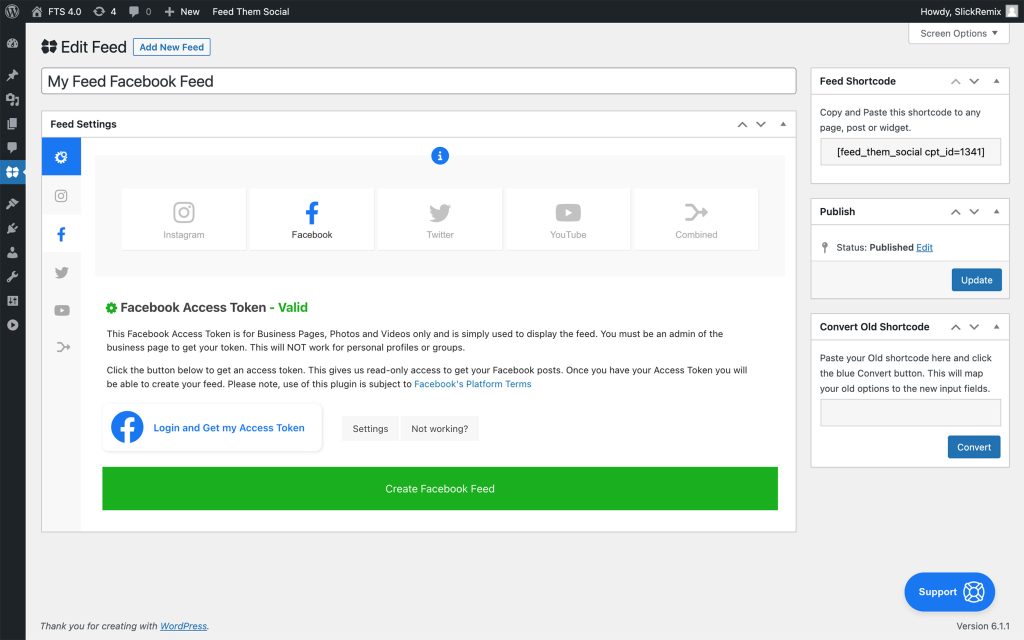This screenshot has height=640, width=1024.
Task: Open Media library in sidebar
Action: (12, 99)
